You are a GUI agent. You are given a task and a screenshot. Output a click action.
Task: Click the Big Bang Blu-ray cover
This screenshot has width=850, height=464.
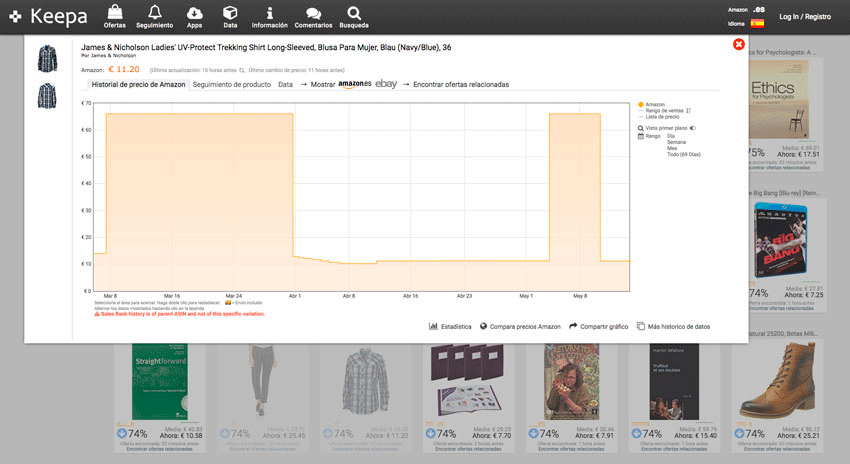pyautogui.click(x=780, y=241)
